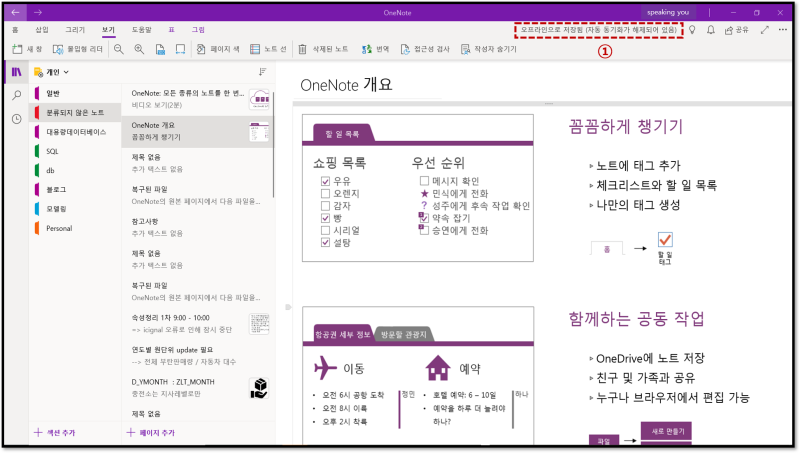This screenshot has height=453, width=800.
Task: Click the 공유 share button
Action: click(737, 30)
